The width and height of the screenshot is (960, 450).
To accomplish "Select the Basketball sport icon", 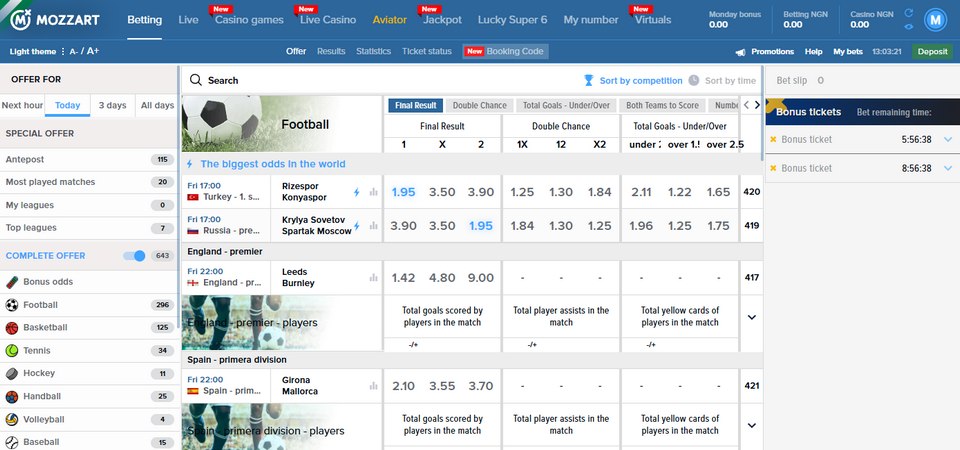I will [x=12, y=328].
